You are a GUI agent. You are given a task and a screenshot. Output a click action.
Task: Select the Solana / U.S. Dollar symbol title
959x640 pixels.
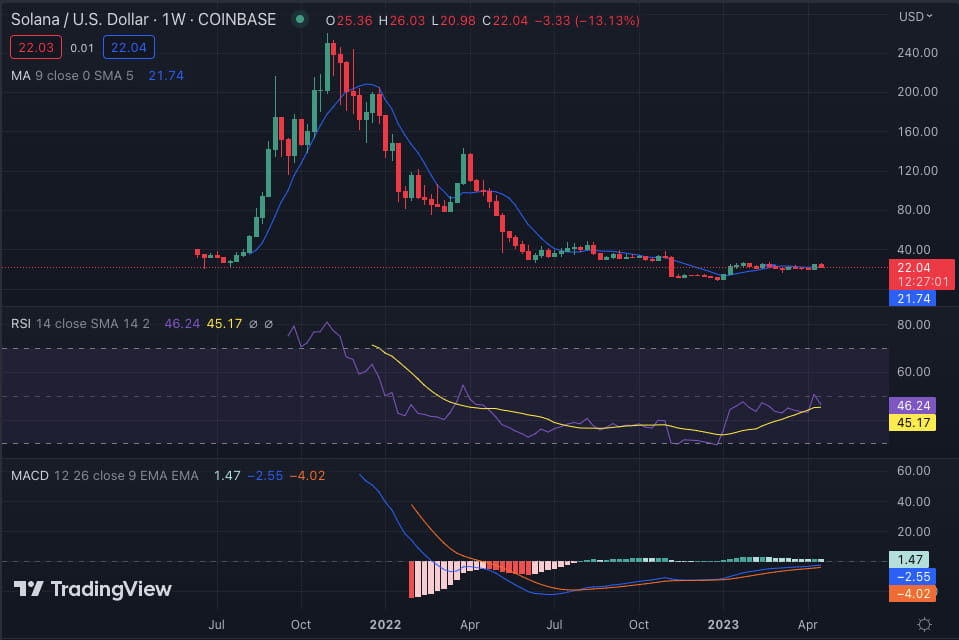pyautogui.click(x=143, y=20)
